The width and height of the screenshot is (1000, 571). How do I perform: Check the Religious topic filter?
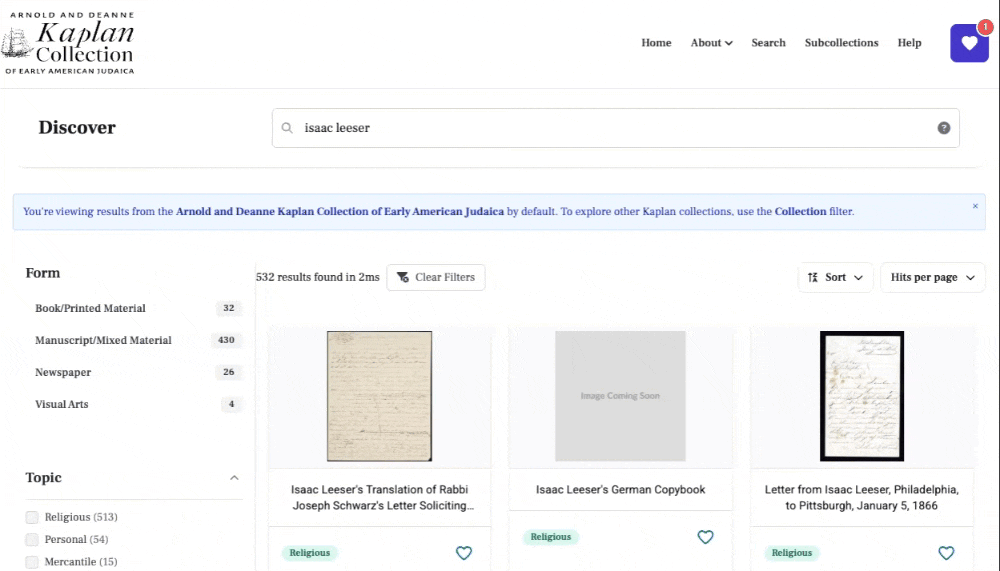click(x=32, y=517)
